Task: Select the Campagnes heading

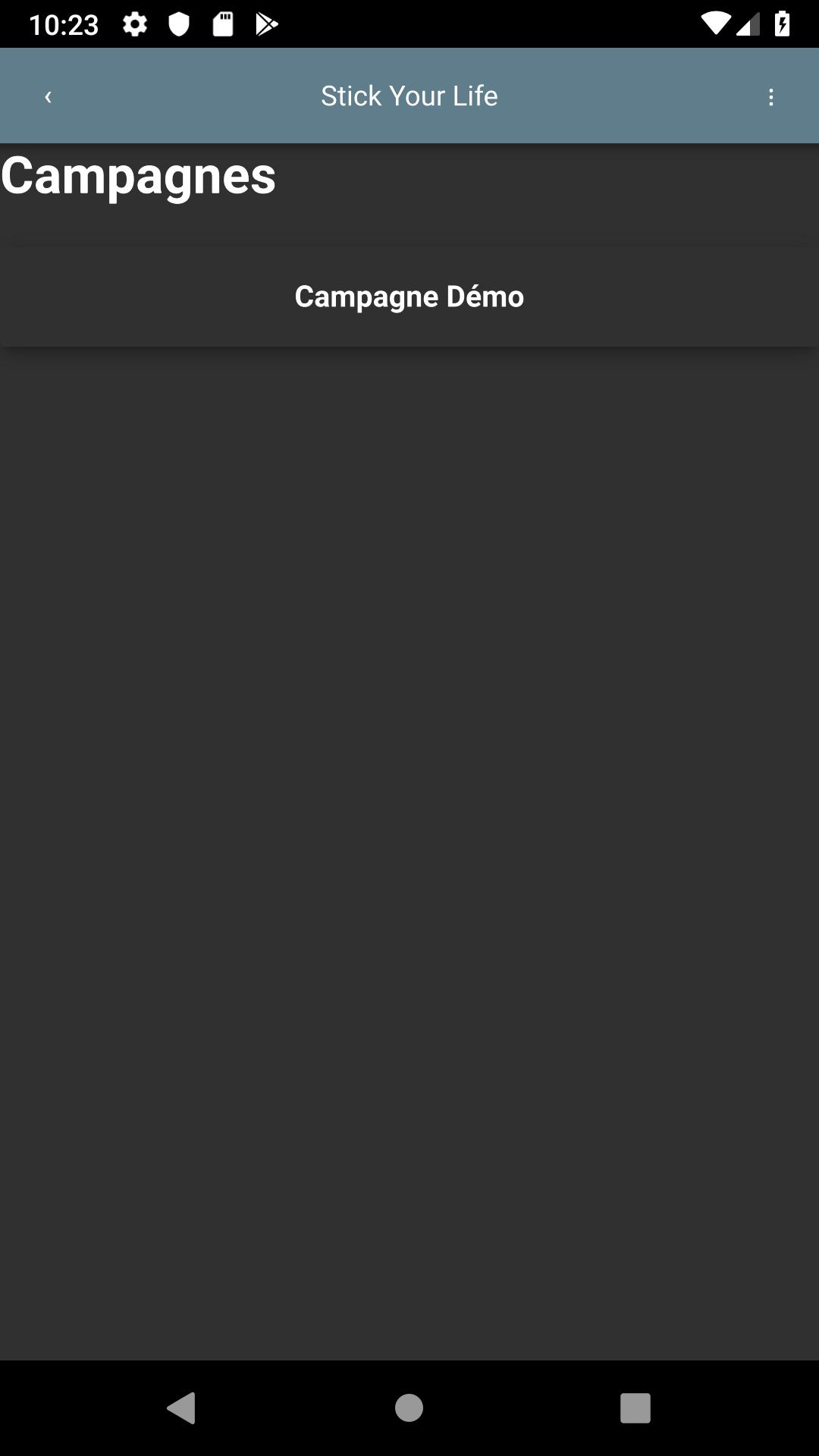Action: coord(138,177)
